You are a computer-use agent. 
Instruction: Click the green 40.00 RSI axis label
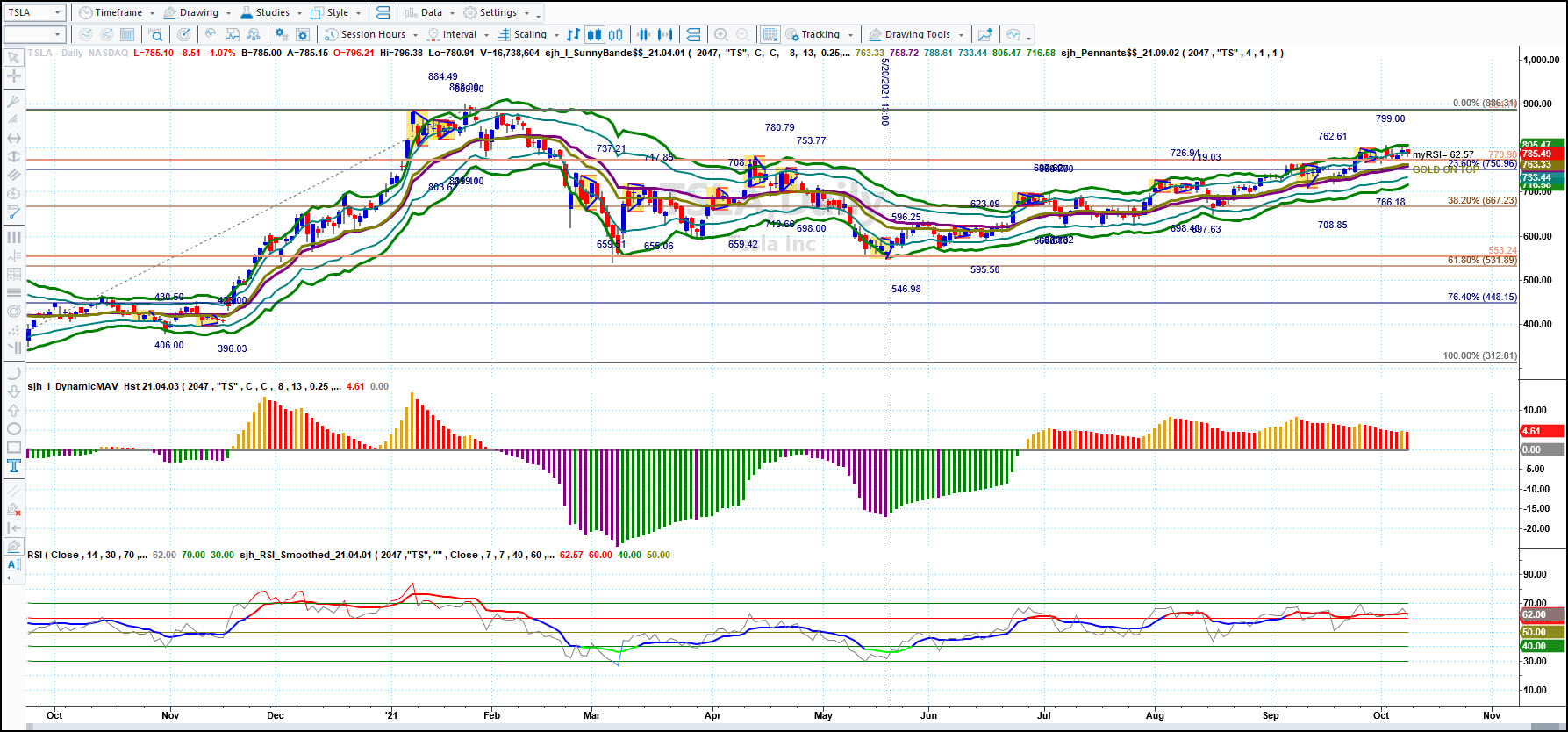pos(1542,646)
